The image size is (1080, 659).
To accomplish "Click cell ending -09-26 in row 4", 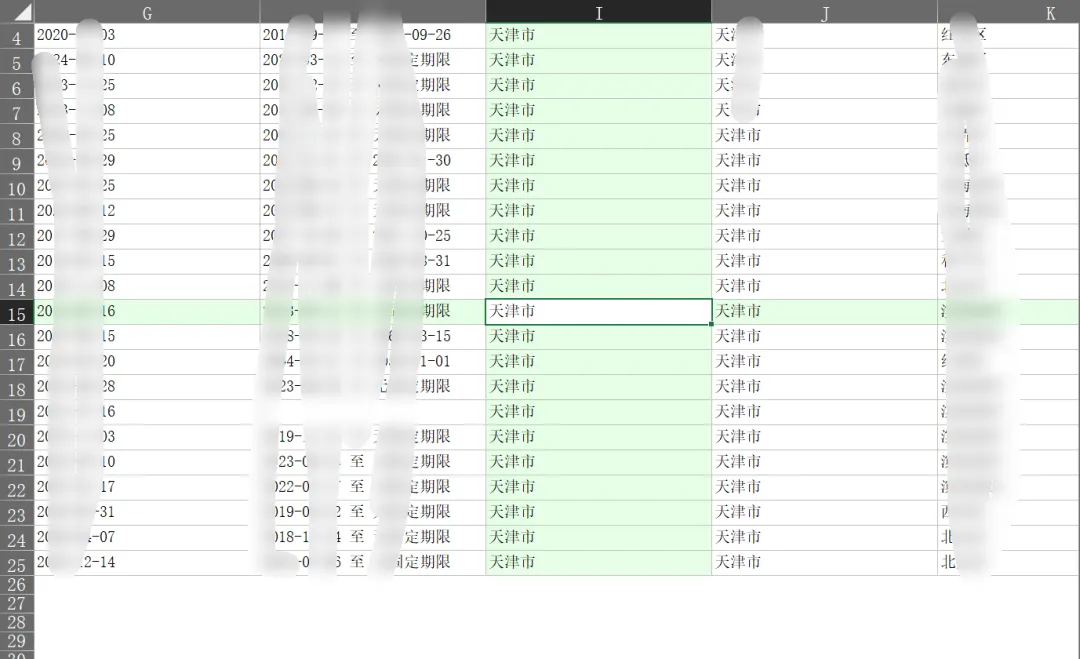I will tap(373, 35).
